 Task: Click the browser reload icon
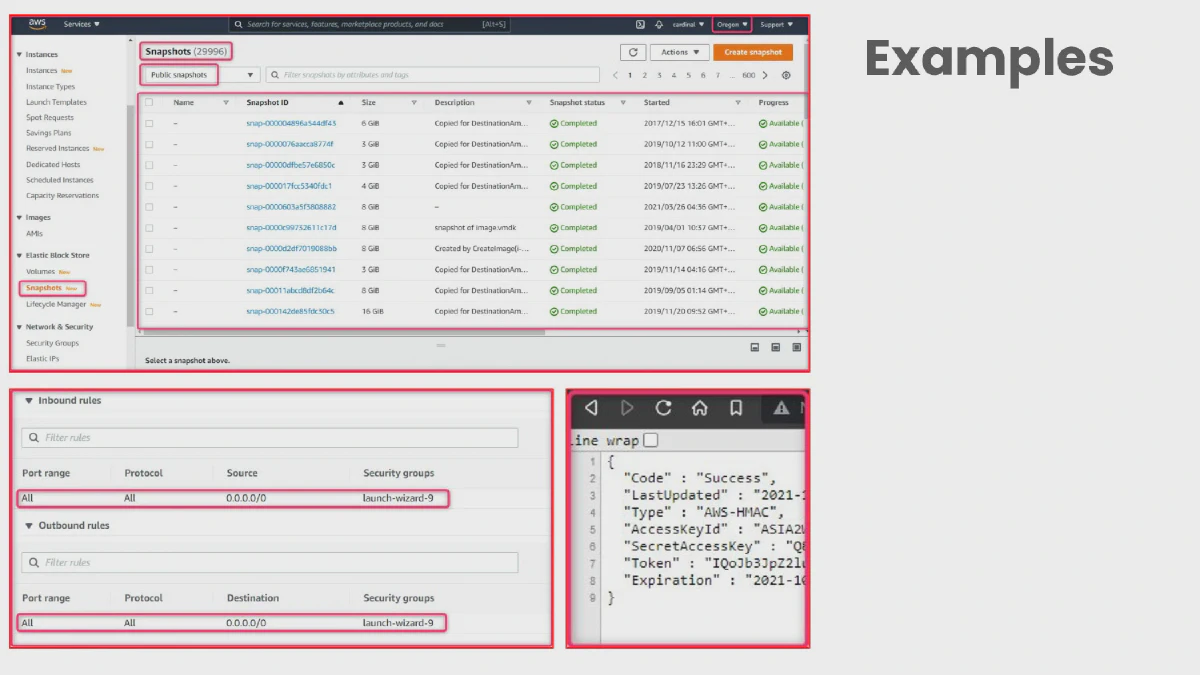tap(663, 408)
